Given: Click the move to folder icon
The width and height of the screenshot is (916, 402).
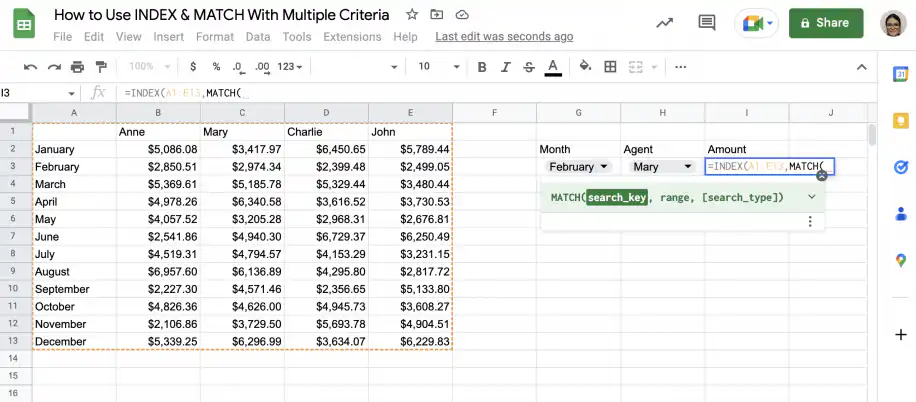Looking at the screenshot, I should pos(436,15).
